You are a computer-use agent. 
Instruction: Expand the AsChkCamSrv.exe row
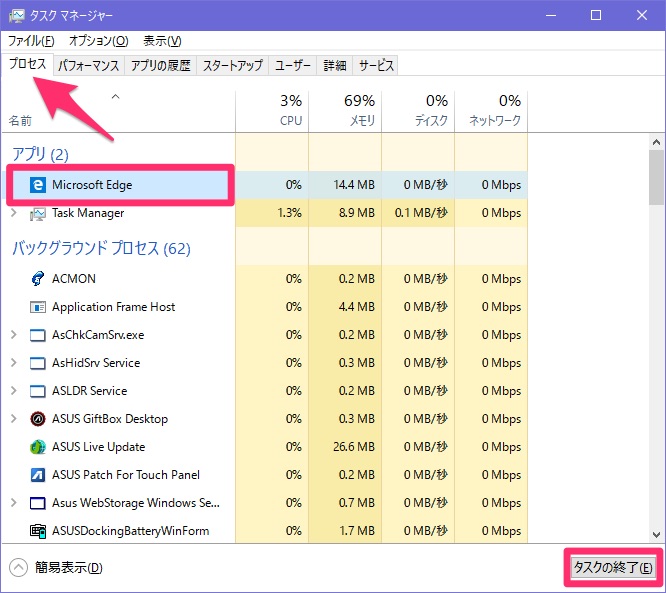pyautogui.click(x=14, y=335)
